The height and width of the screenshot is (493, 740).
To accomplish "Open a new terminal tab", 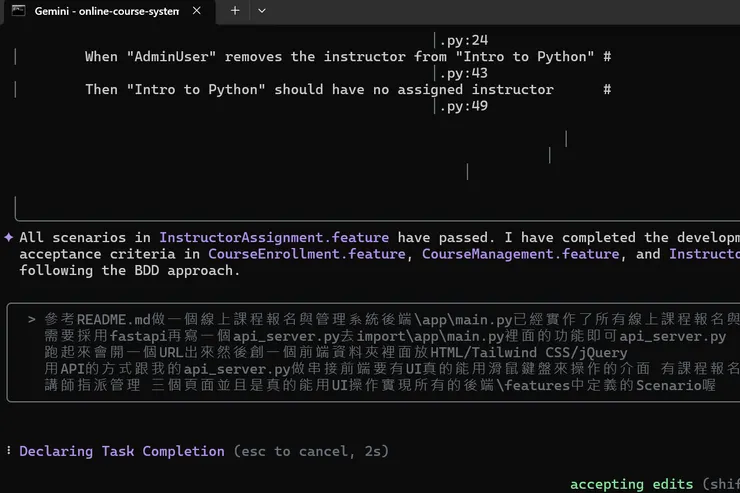I will pyautogui.click(x=235, y=10).
